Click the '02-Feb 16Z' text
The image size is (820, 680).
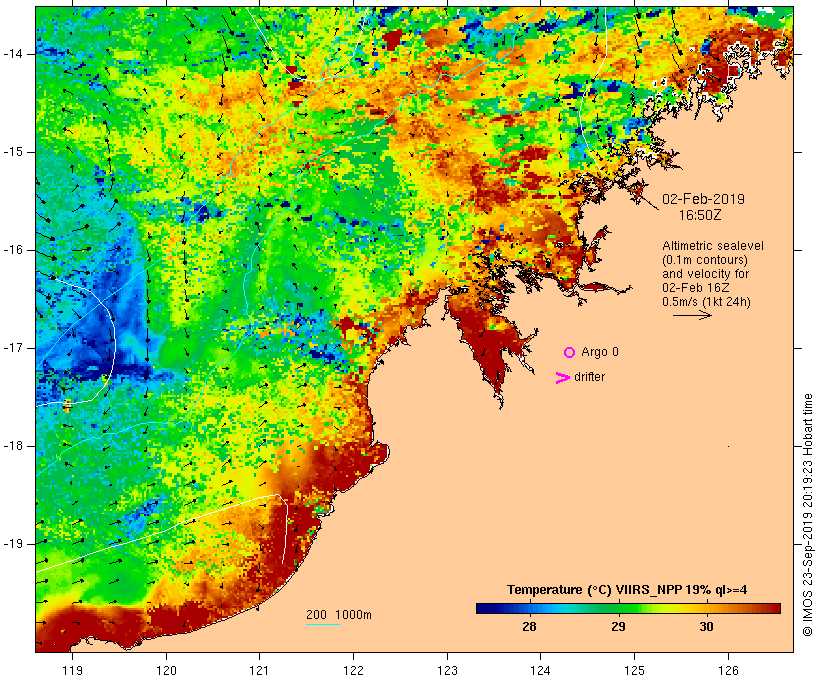click(696, 288)
